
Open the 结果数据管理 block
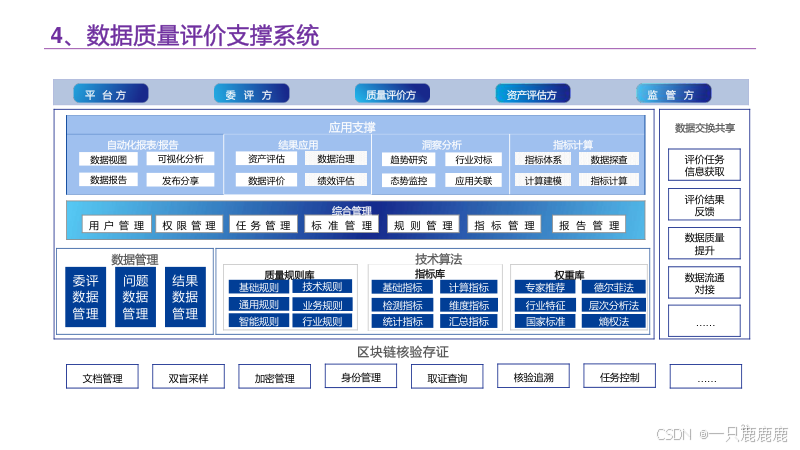185,297
